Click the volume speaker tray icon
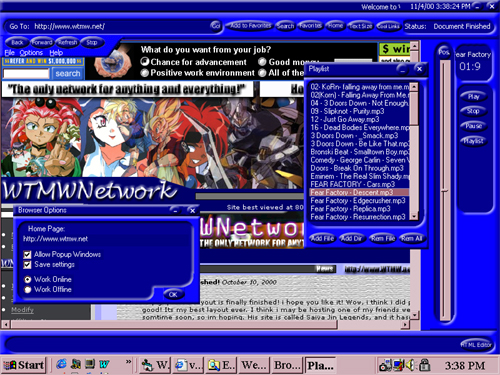The image size is (500, 375). 411,365
